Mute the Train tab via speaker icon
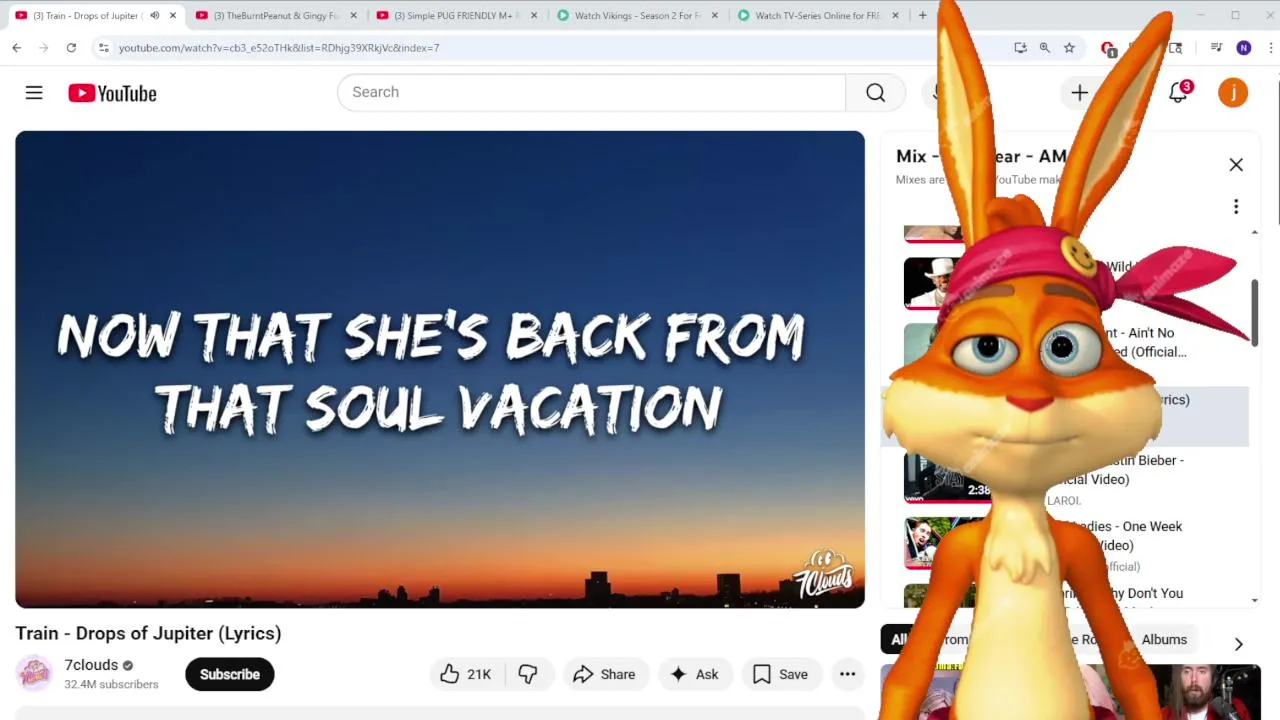This screenshot has width=1280, height=720. coord(154,15)
